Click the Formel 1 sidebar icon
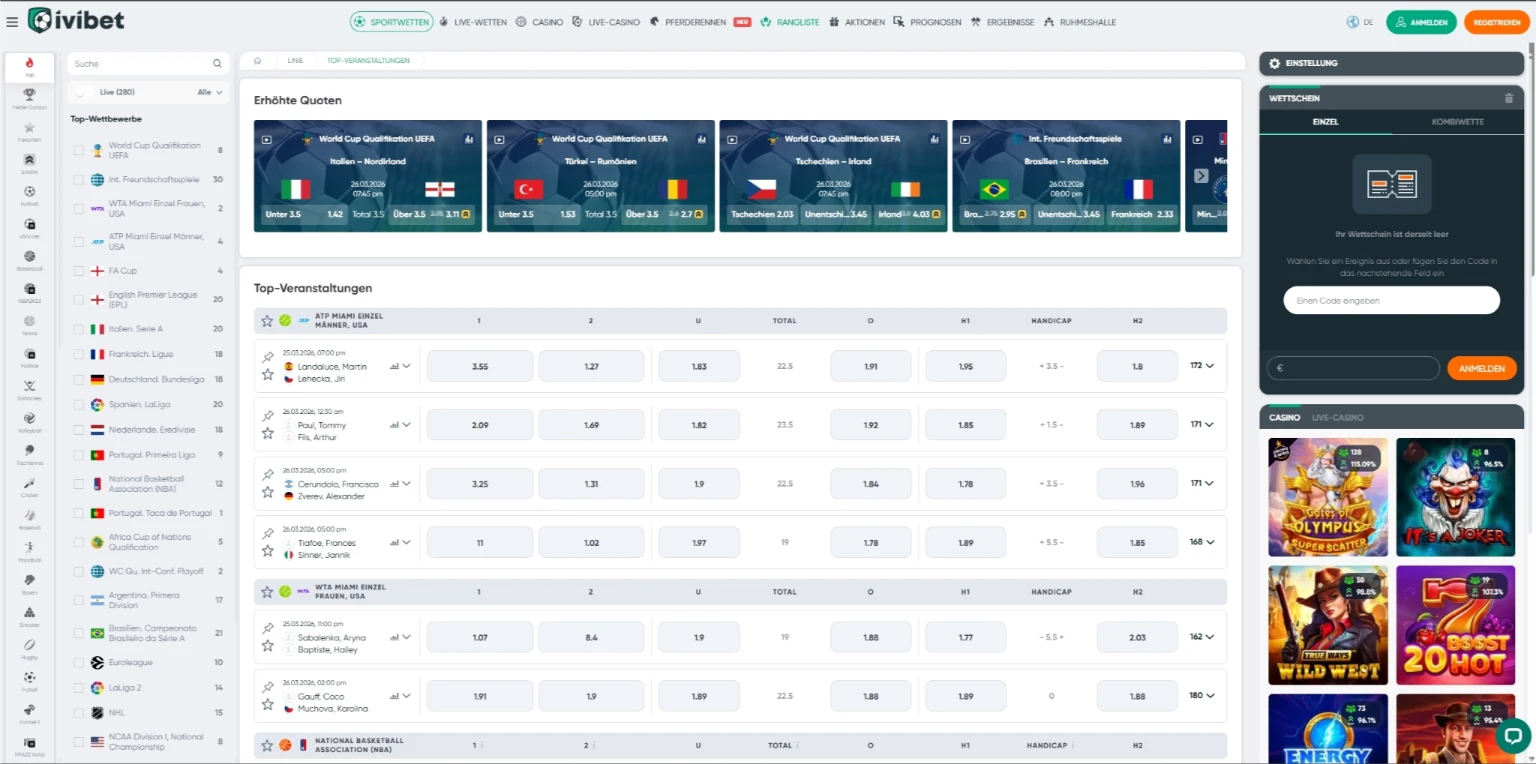 click(29, 709)
